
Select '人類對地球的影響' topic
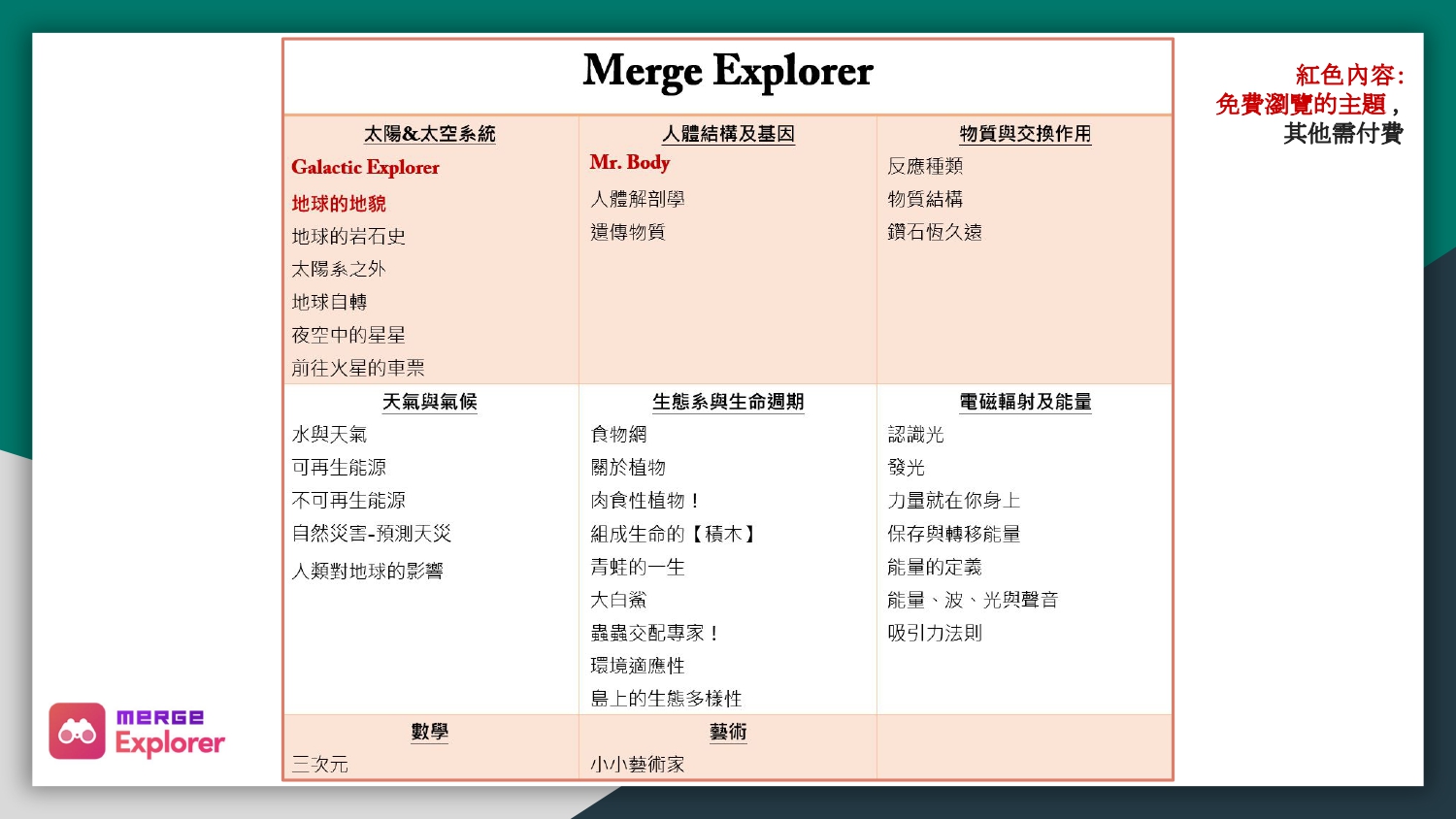click(x=368, y=572)
